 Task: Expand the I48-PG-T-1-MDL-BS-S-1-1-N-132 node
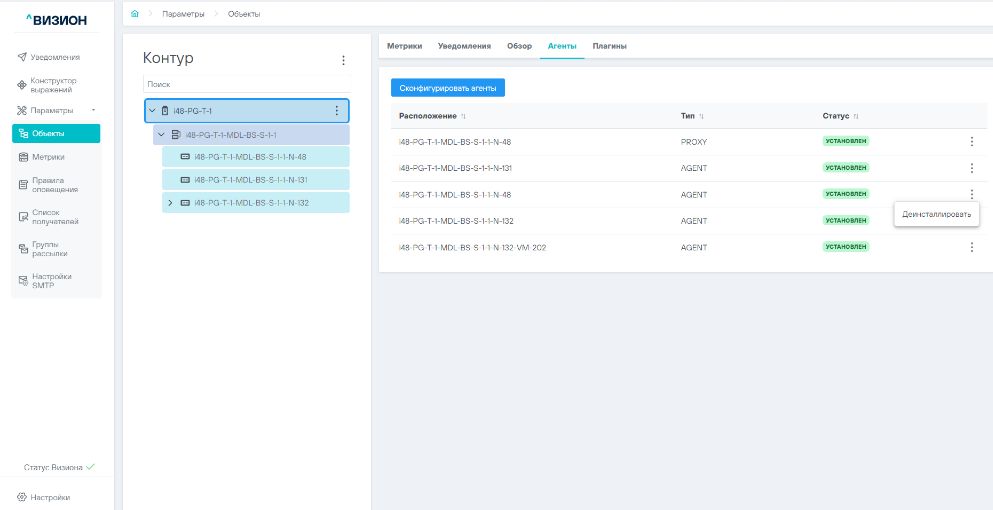coord(170,203)
